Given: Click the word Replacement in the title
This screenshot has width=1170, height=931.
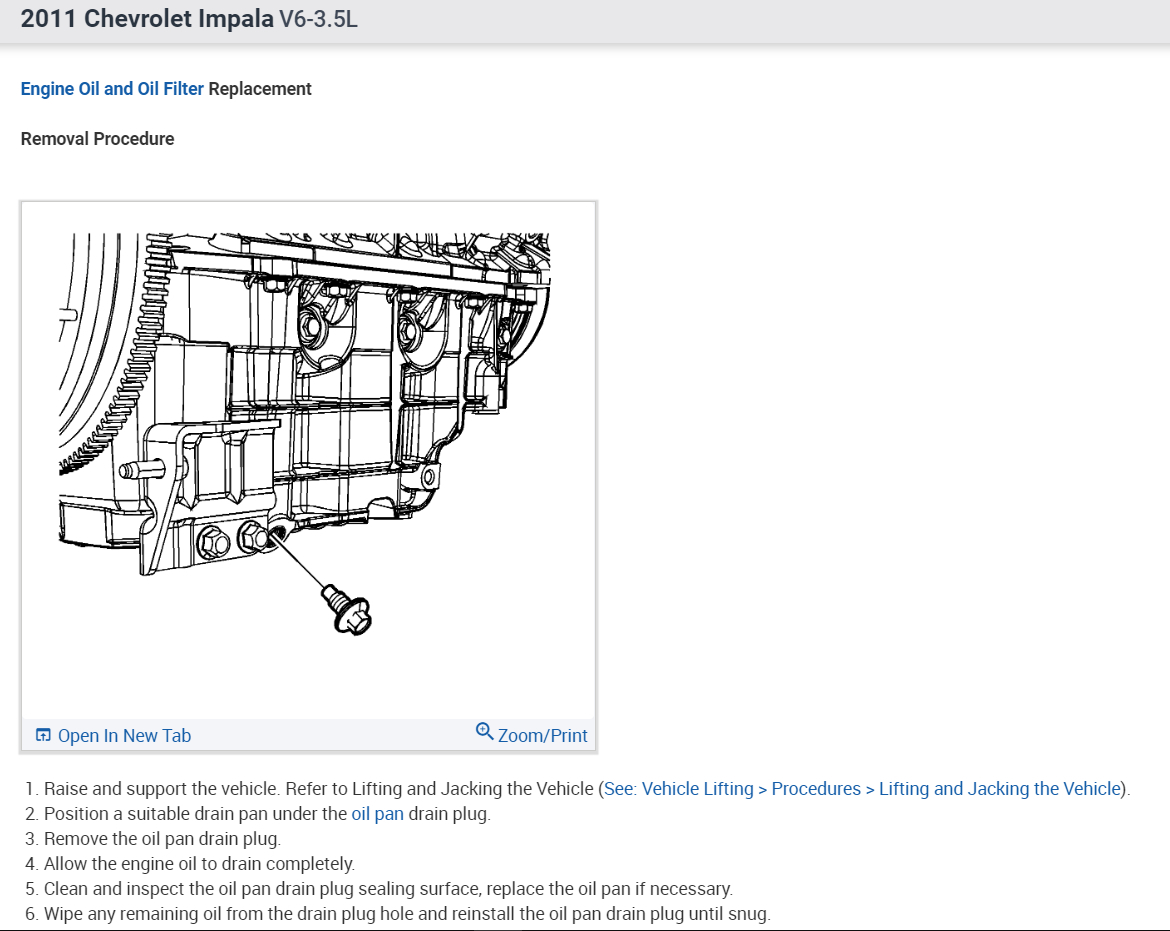Looking at the screenshot, I should coord(260,89).
